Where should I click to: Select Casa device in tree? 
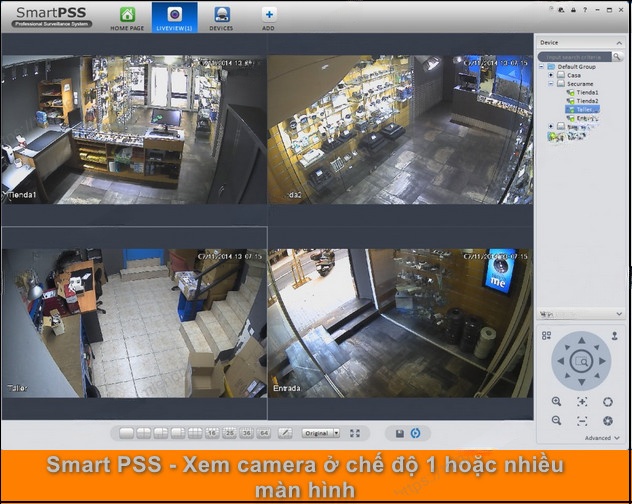coord(569,75)
